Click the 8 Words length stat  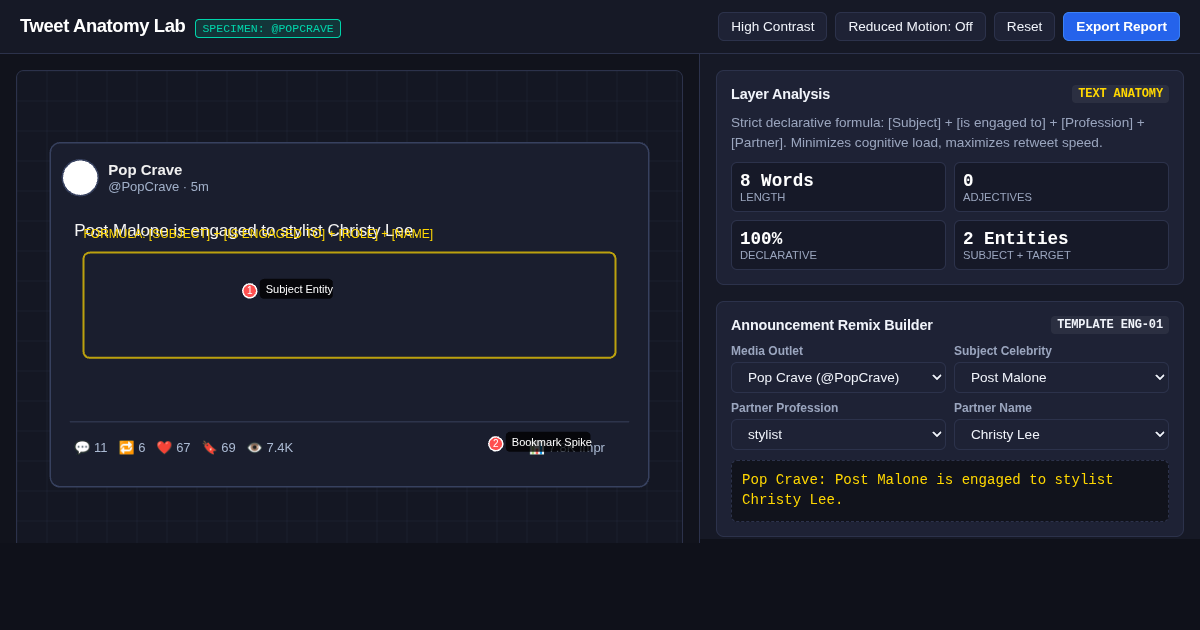[838, 187]
